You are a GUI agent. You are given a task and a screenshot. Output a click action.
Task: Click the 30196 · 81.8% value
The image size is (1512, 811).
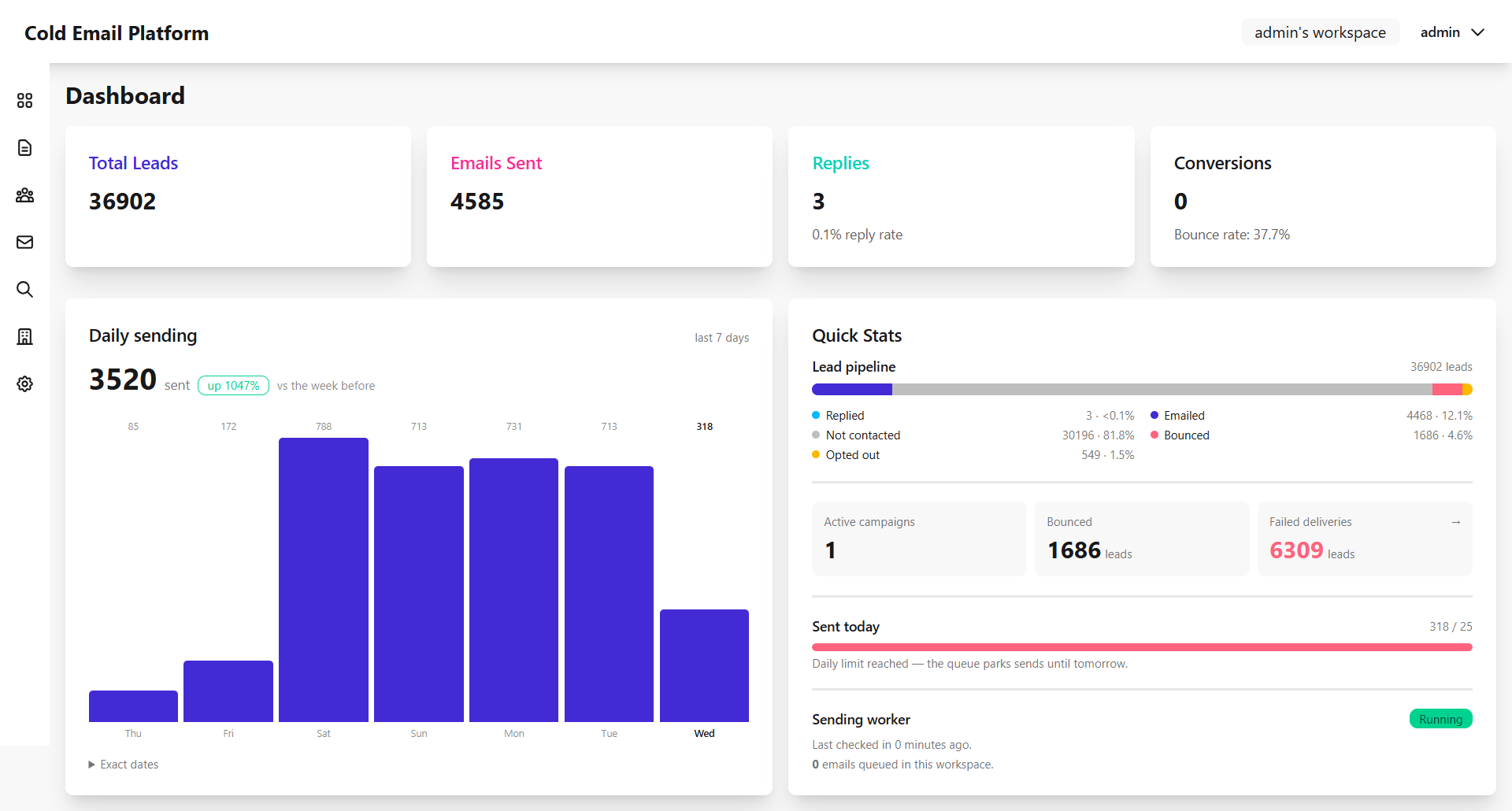tap(1098, 435)
